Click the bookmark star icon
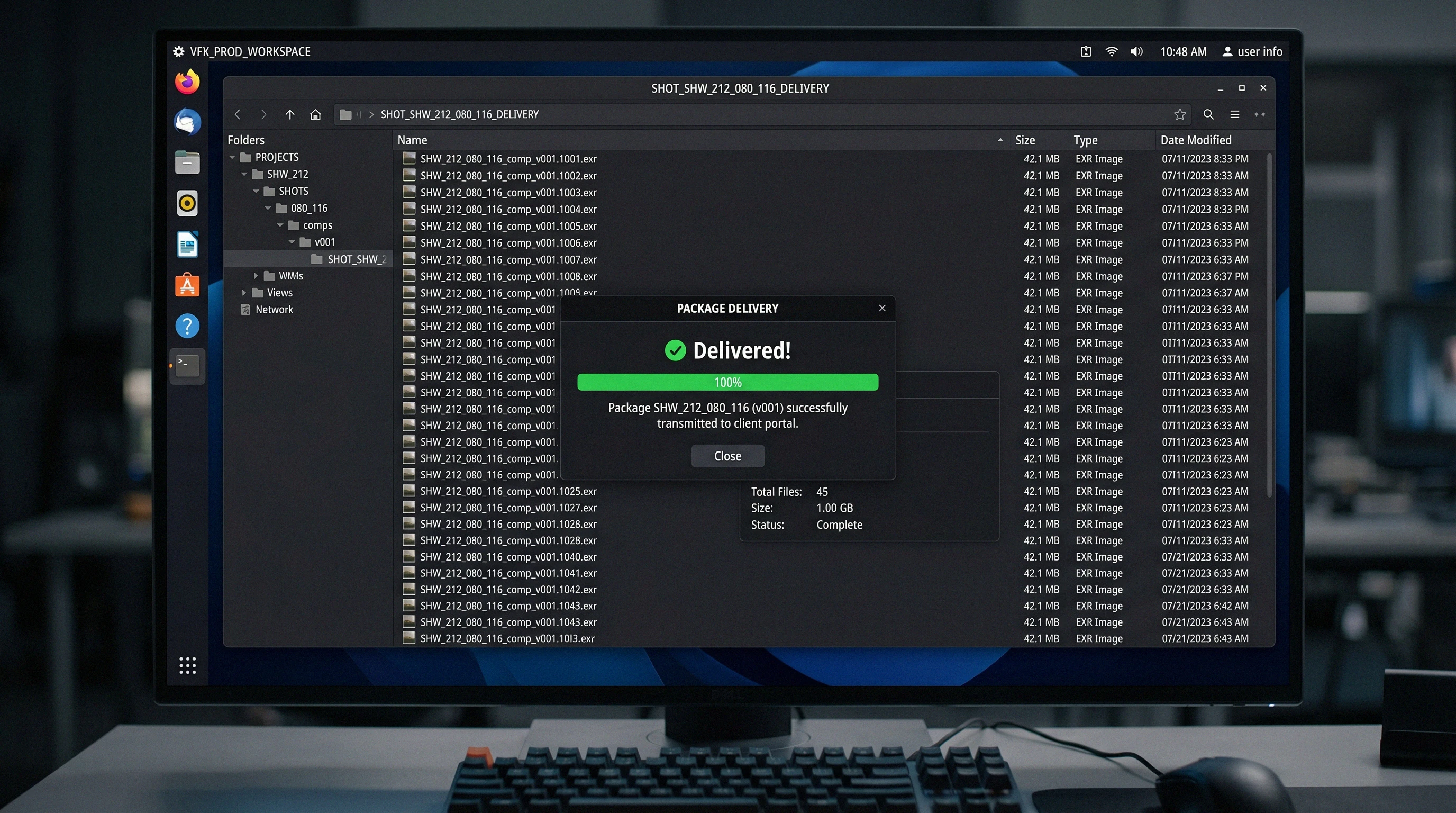The image size is (1456, 813). (1180, 115)
